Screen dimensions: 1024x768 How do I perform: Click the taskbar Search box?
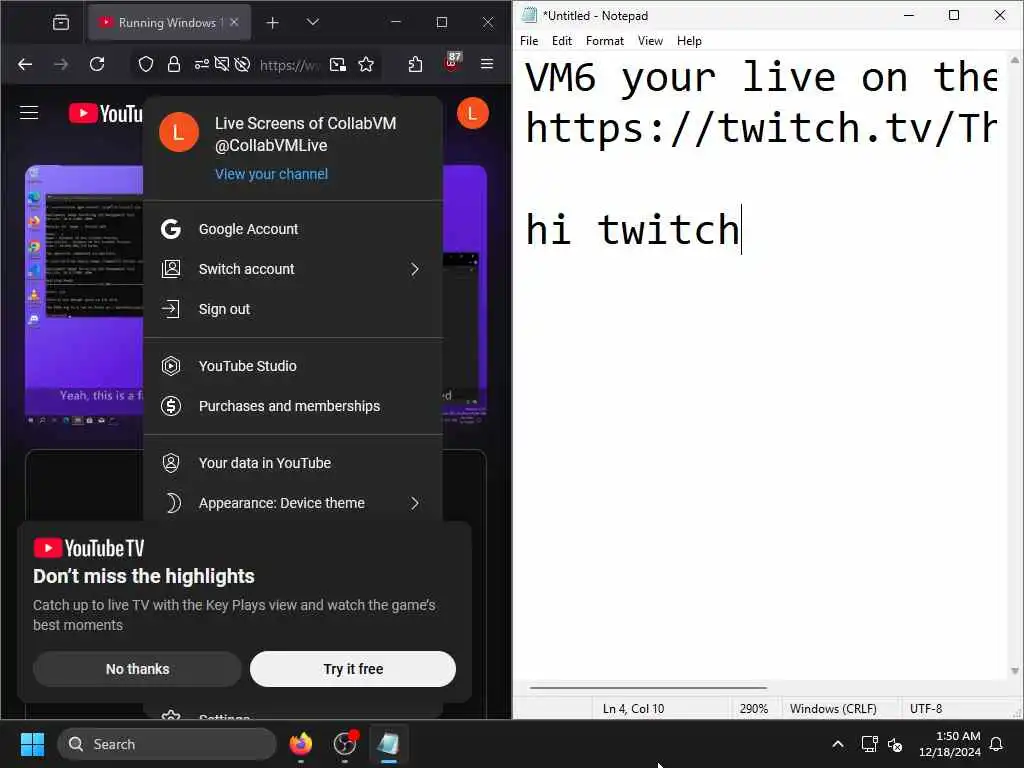click(x=167, y=744)
